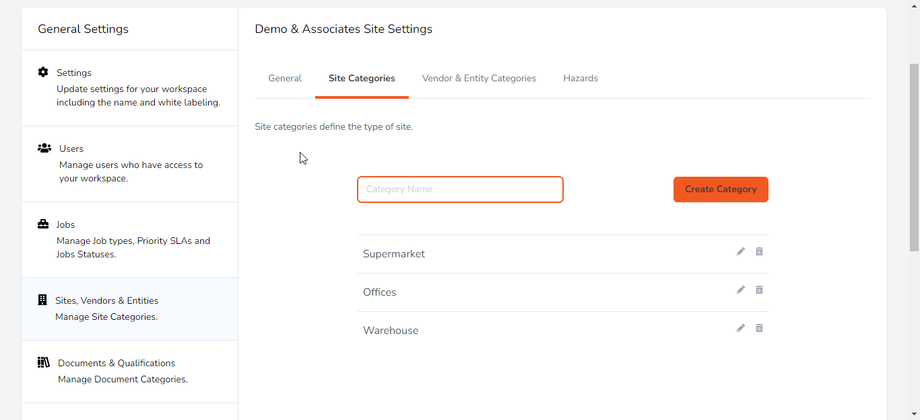Edit the Warehouse category with pencil icon
Image resolution: width=920 pixels, height=420 pixels.
click(x=741, y=328)
